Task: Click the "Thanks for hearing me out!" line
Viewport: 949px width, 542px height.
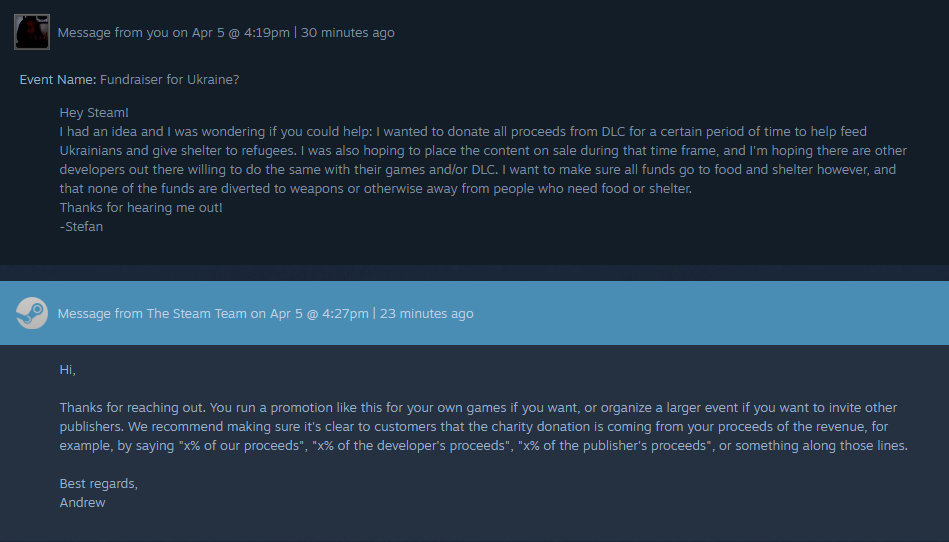Action: (141, 207)
